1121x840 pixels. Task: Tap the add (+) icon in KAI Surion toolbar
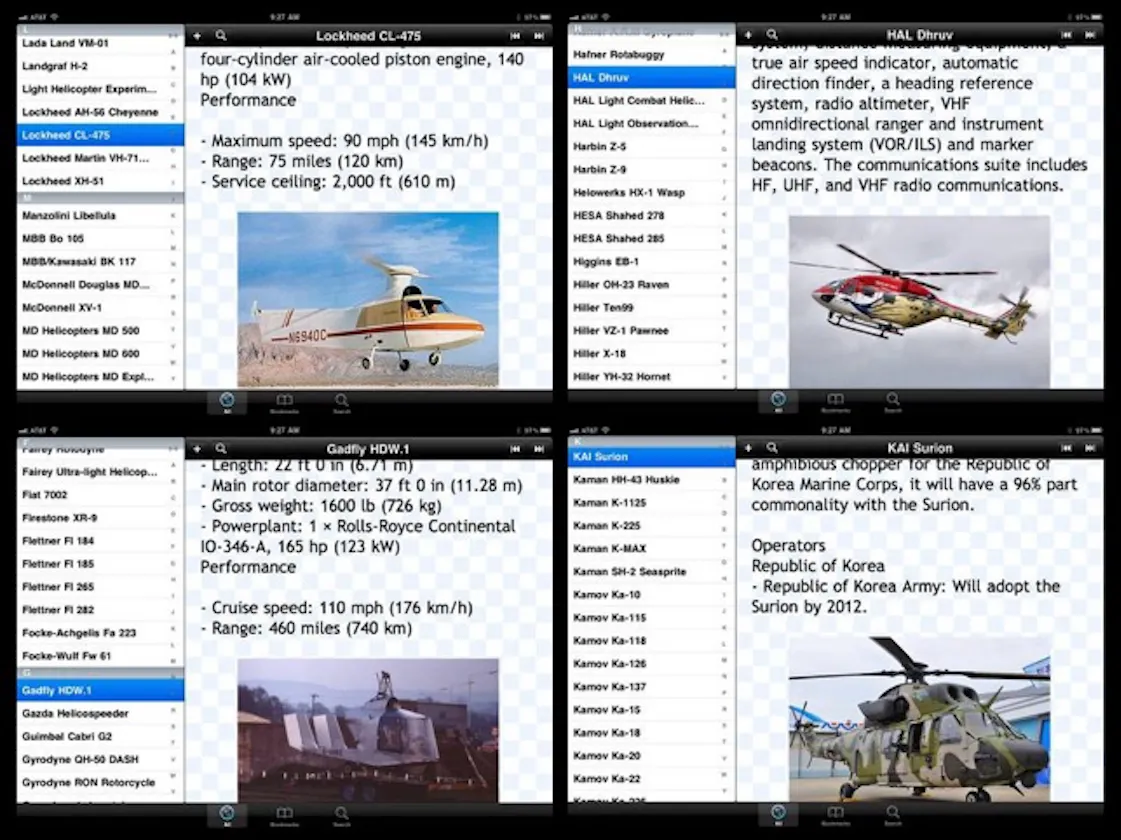point(748,448)
